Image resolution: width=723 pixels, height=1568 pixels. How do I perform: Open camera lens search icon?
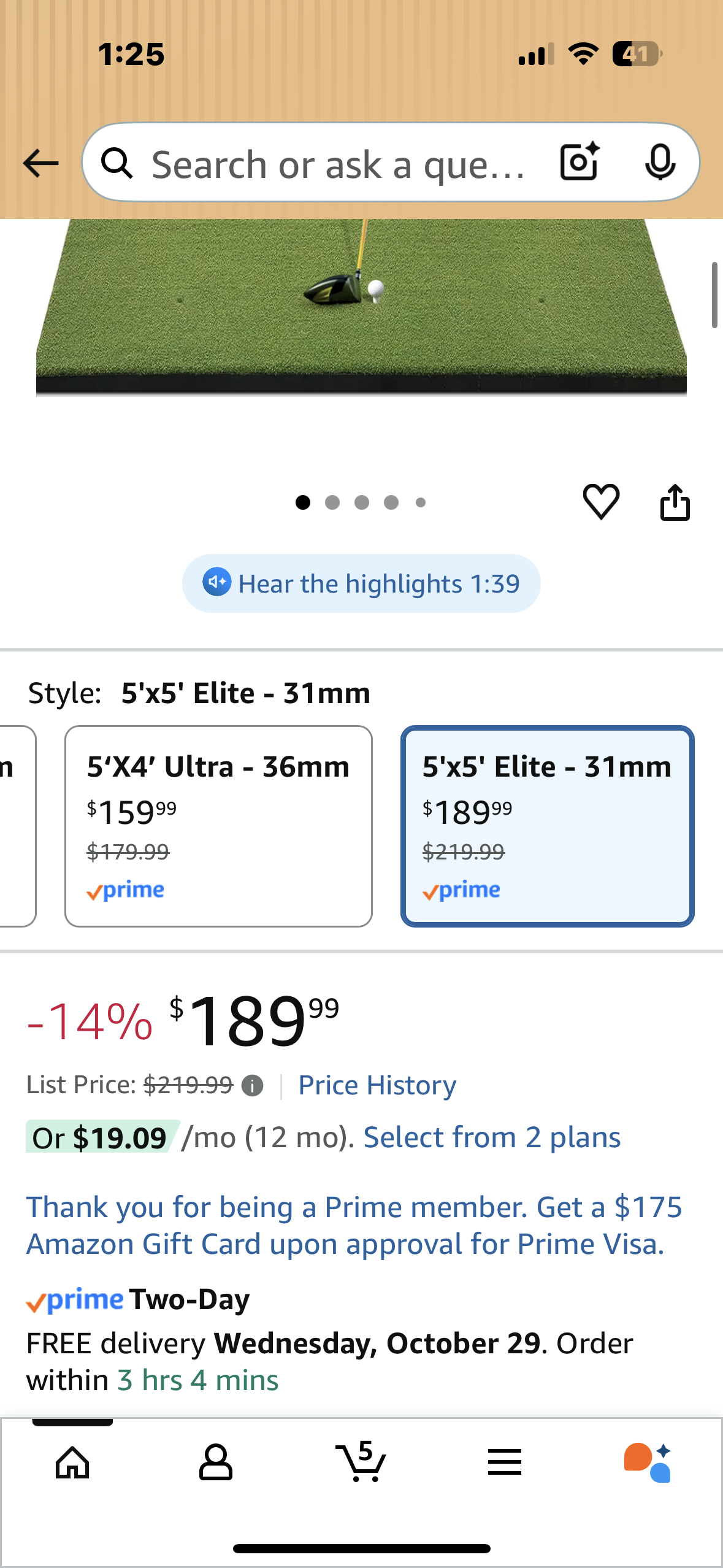pos(580,163)
